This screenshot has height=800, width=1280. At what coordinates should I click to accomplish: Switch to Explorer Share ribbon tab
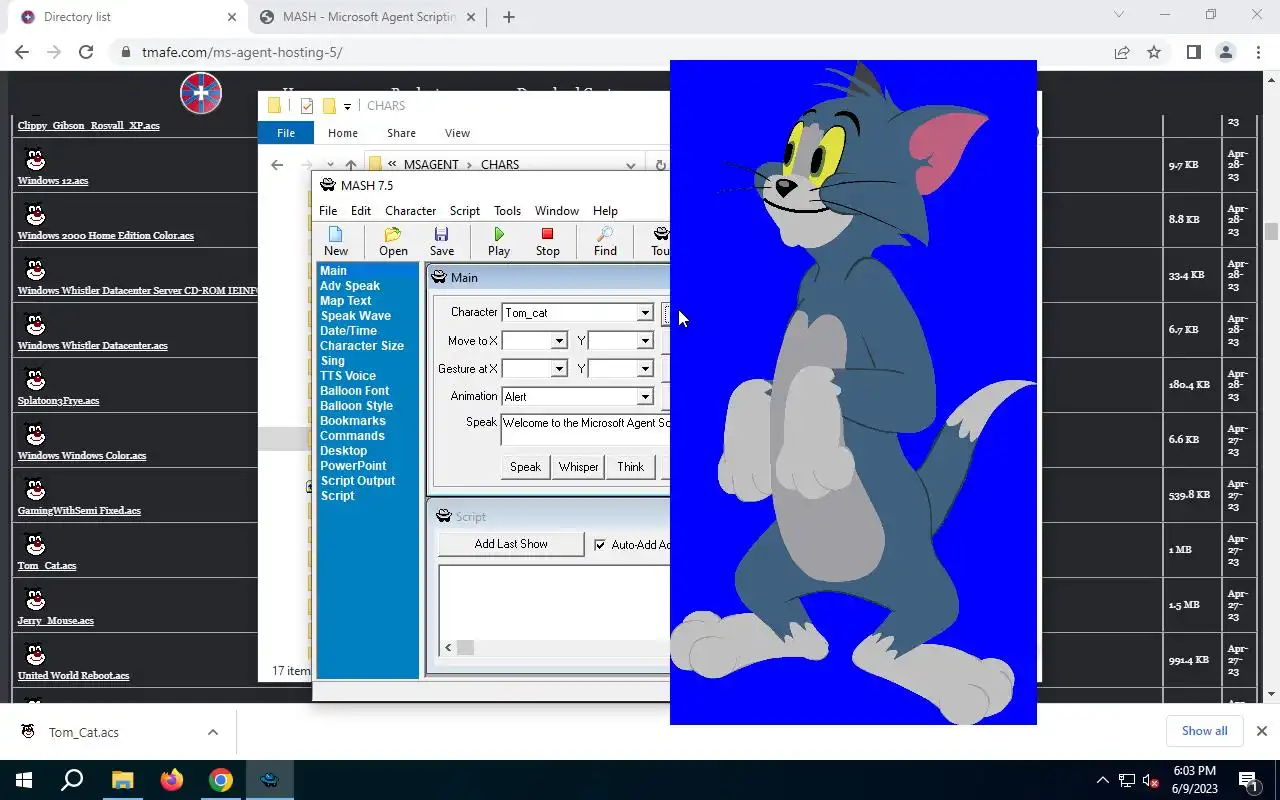pyautogui.click(x=401, y=133)
